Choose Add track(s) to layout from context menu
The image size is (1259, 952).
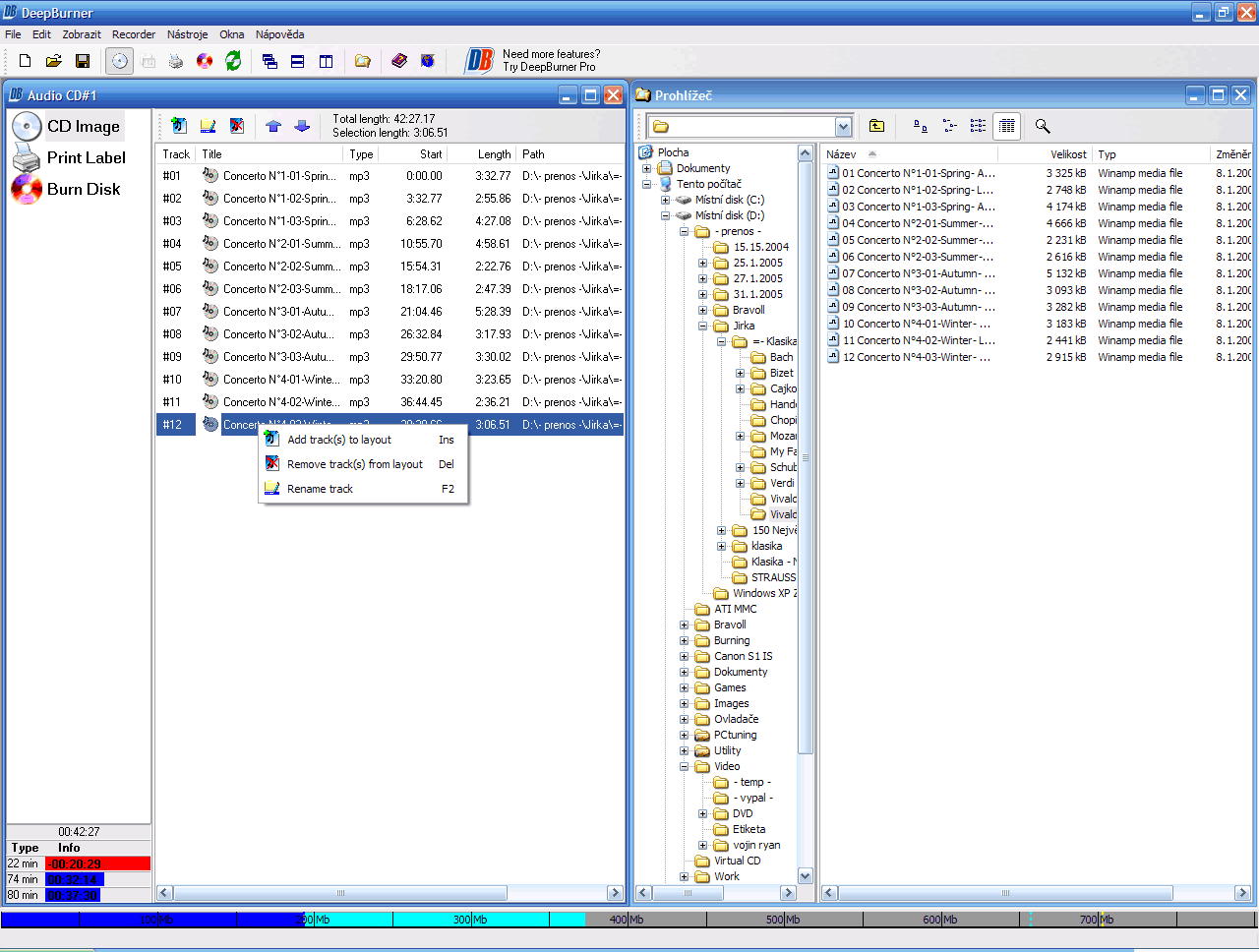(x=363, y=440)
